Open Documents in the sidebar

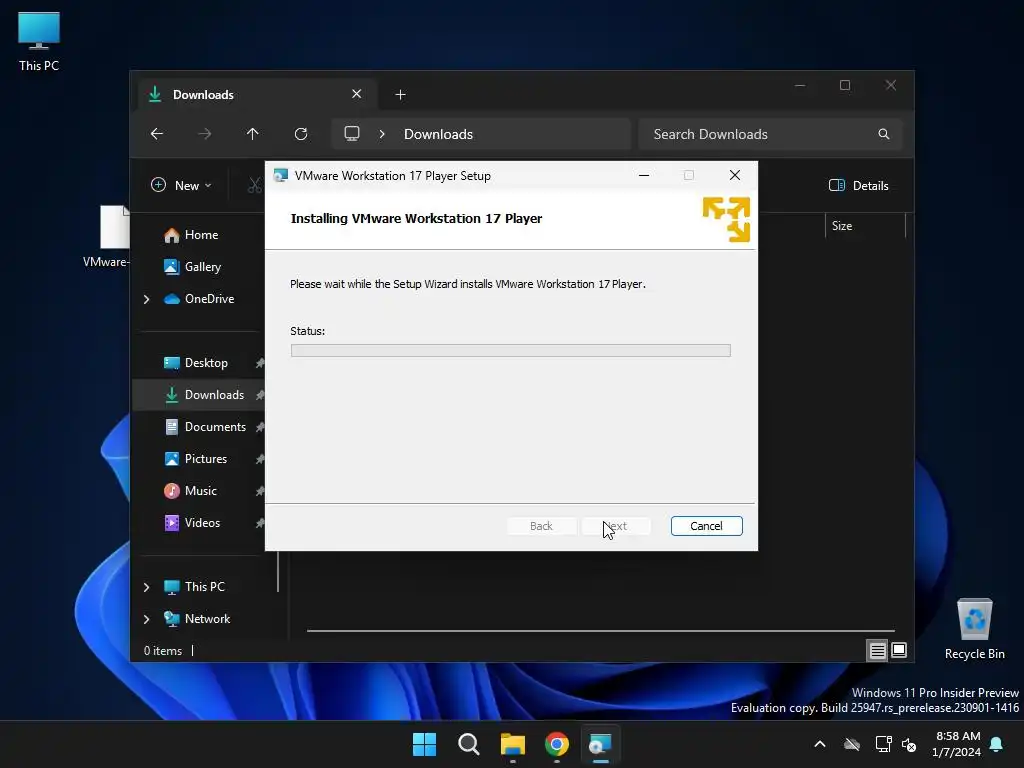coord(215,426)
